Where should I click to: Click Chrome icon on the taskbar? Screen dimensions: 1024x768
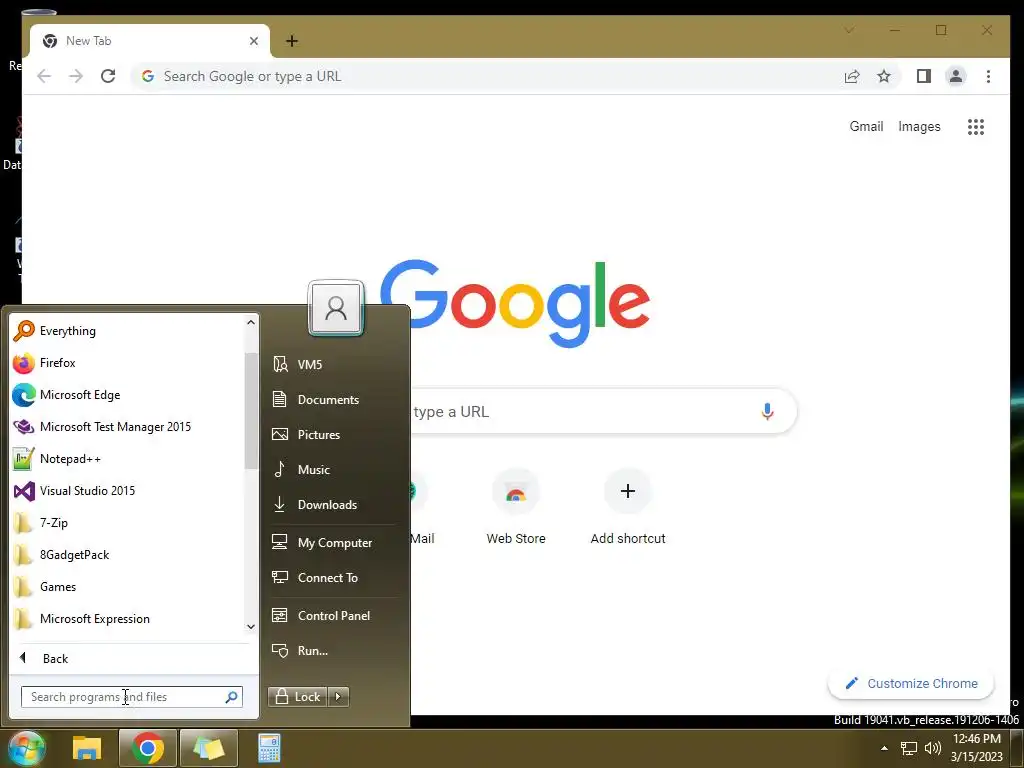(148, 748)
